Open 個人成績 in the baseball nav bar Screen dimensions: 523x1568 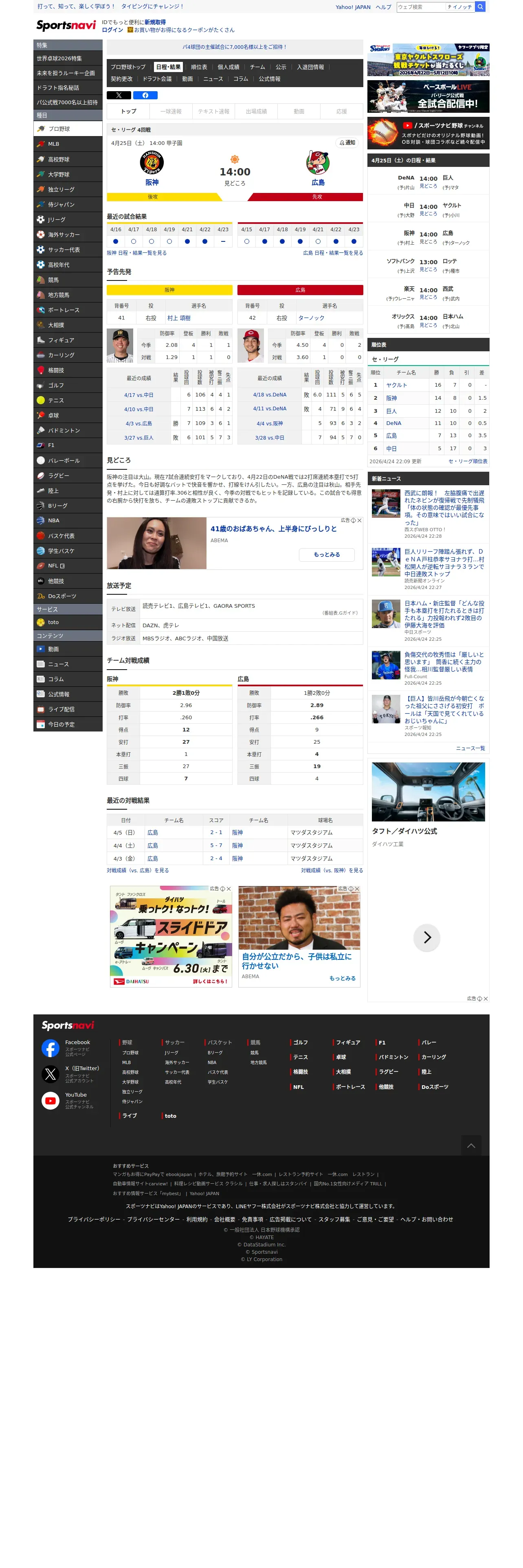(x=229, y=67)
